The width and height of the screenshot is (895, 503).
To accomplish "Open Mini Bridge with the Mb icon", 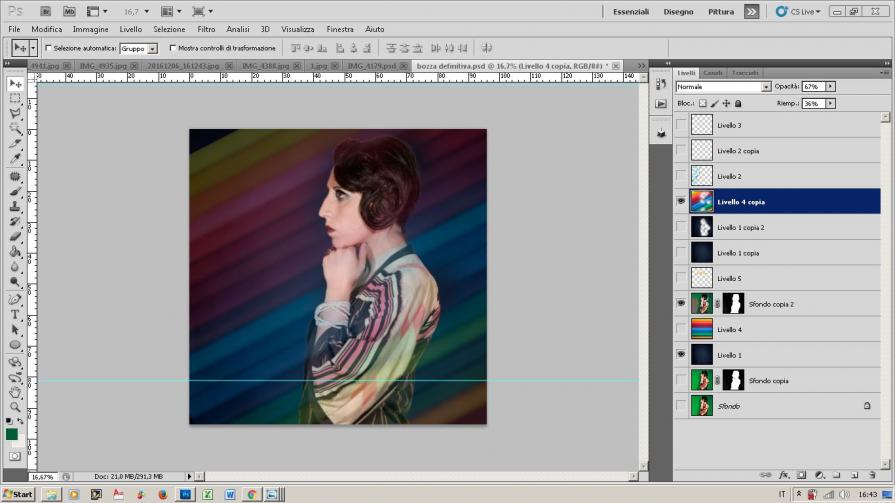I will click(68, 11).
